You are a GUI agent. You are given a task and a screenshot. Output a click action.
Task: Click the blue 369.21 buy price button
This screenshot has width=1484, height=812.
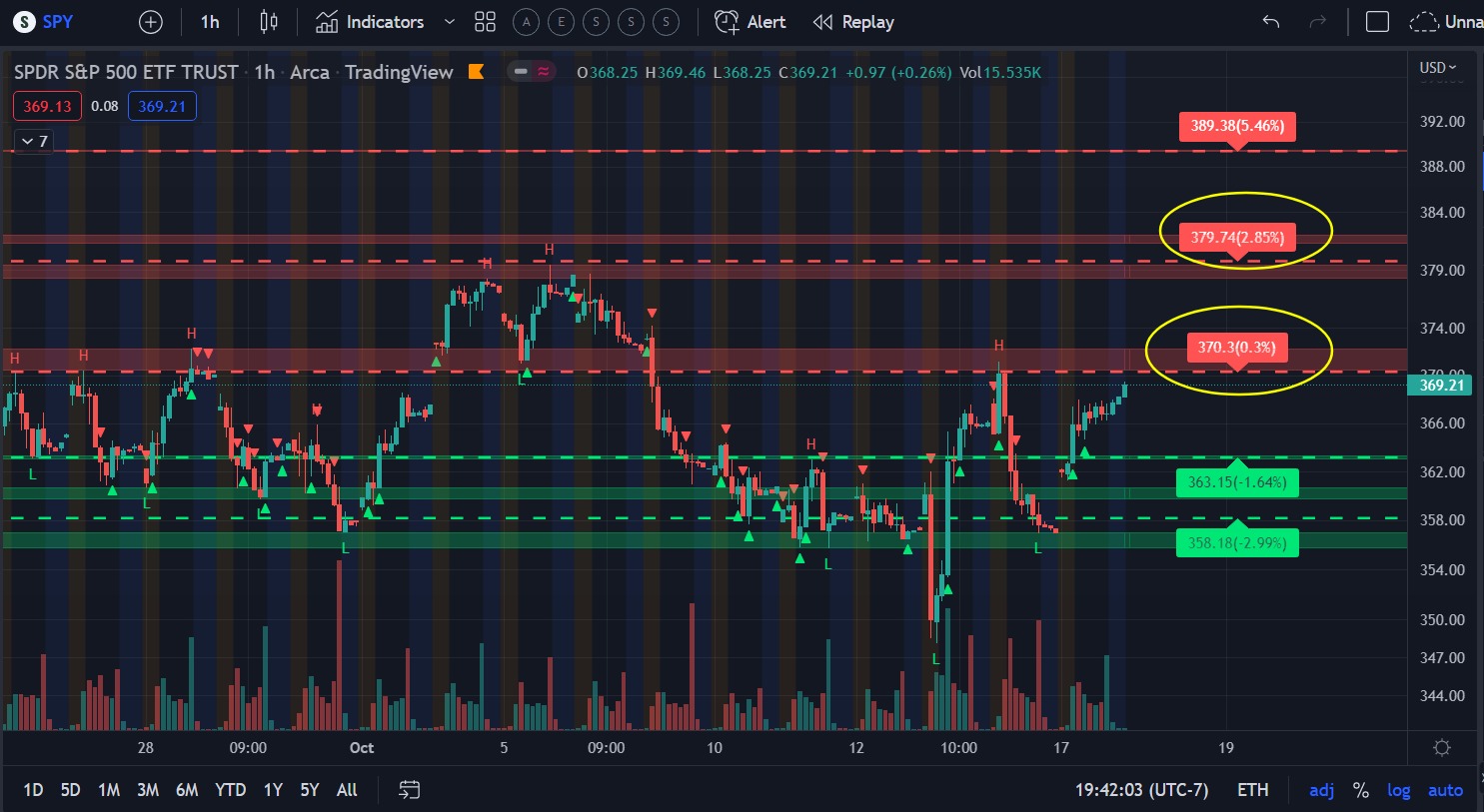tap(162, 106)
